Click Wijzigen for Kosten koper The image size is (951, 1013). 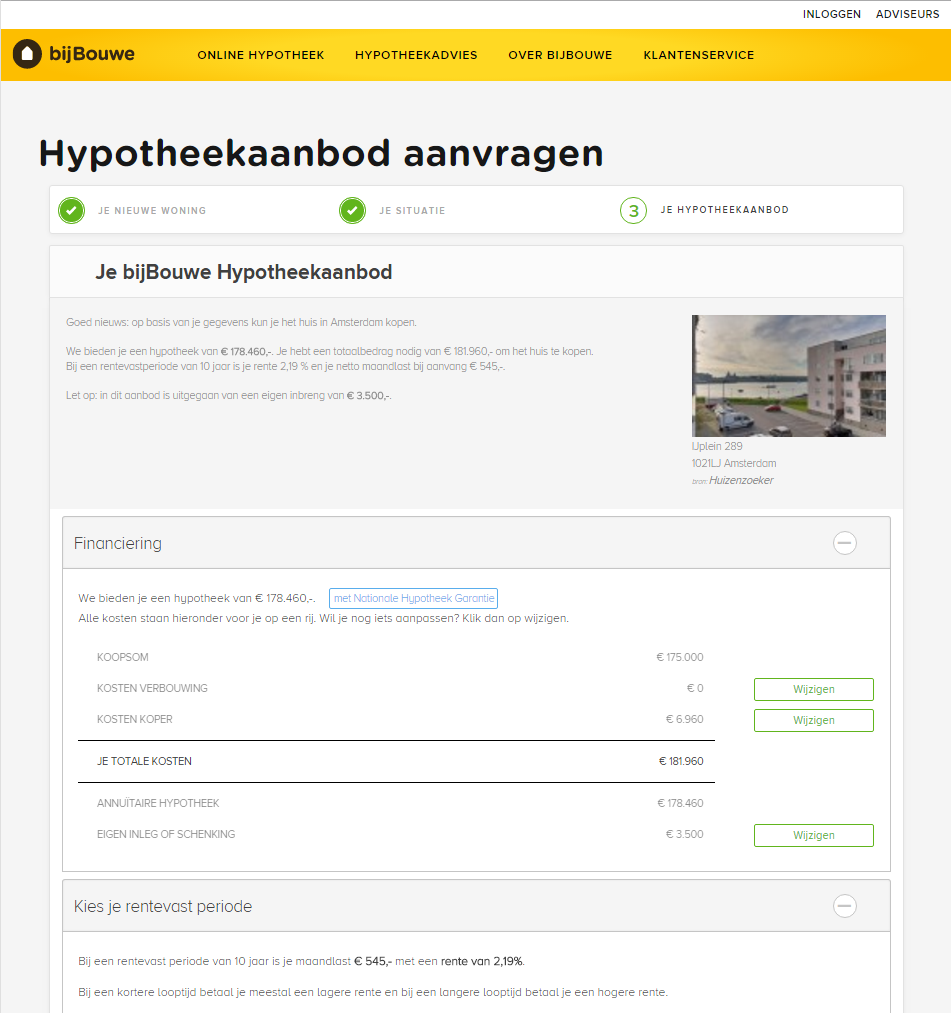814,720
